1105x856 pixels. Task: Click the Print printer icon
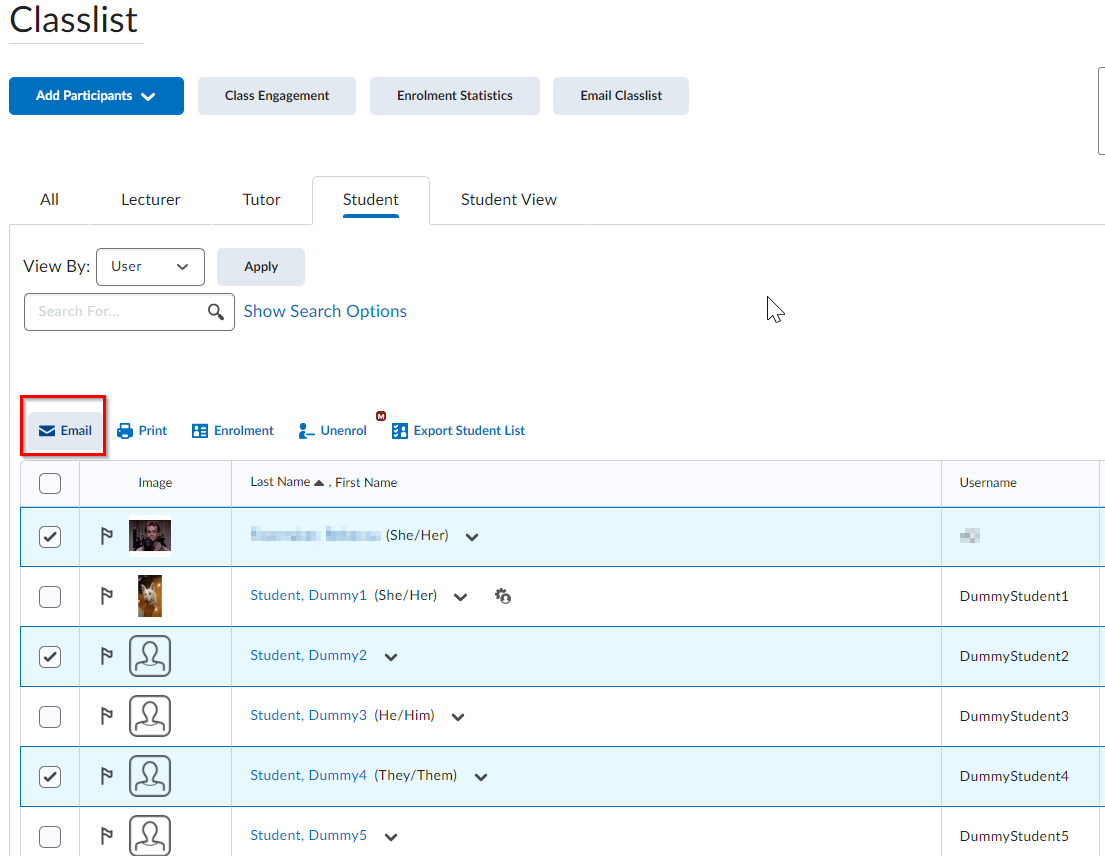(x=125, y=431)
